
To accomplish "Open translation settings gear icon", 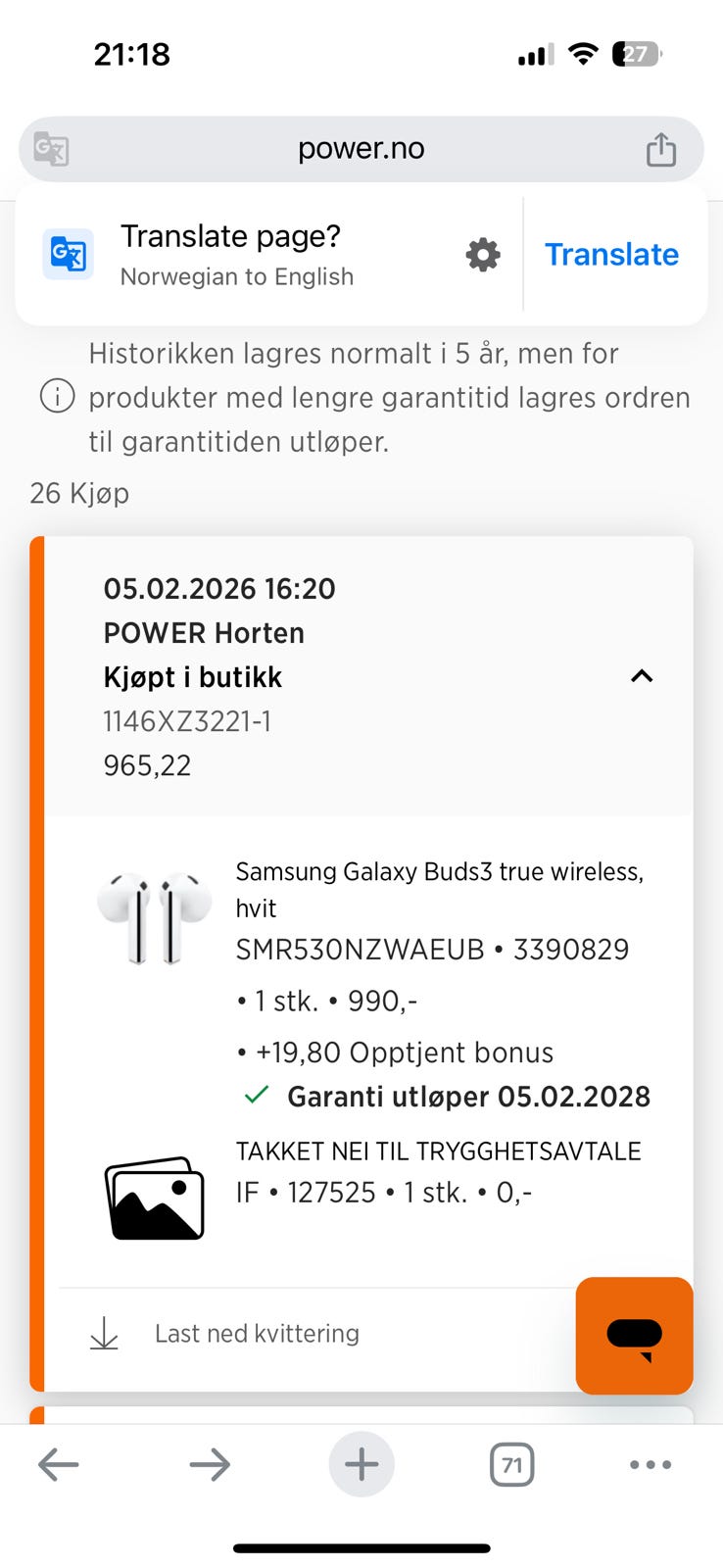I will point(483,255).
